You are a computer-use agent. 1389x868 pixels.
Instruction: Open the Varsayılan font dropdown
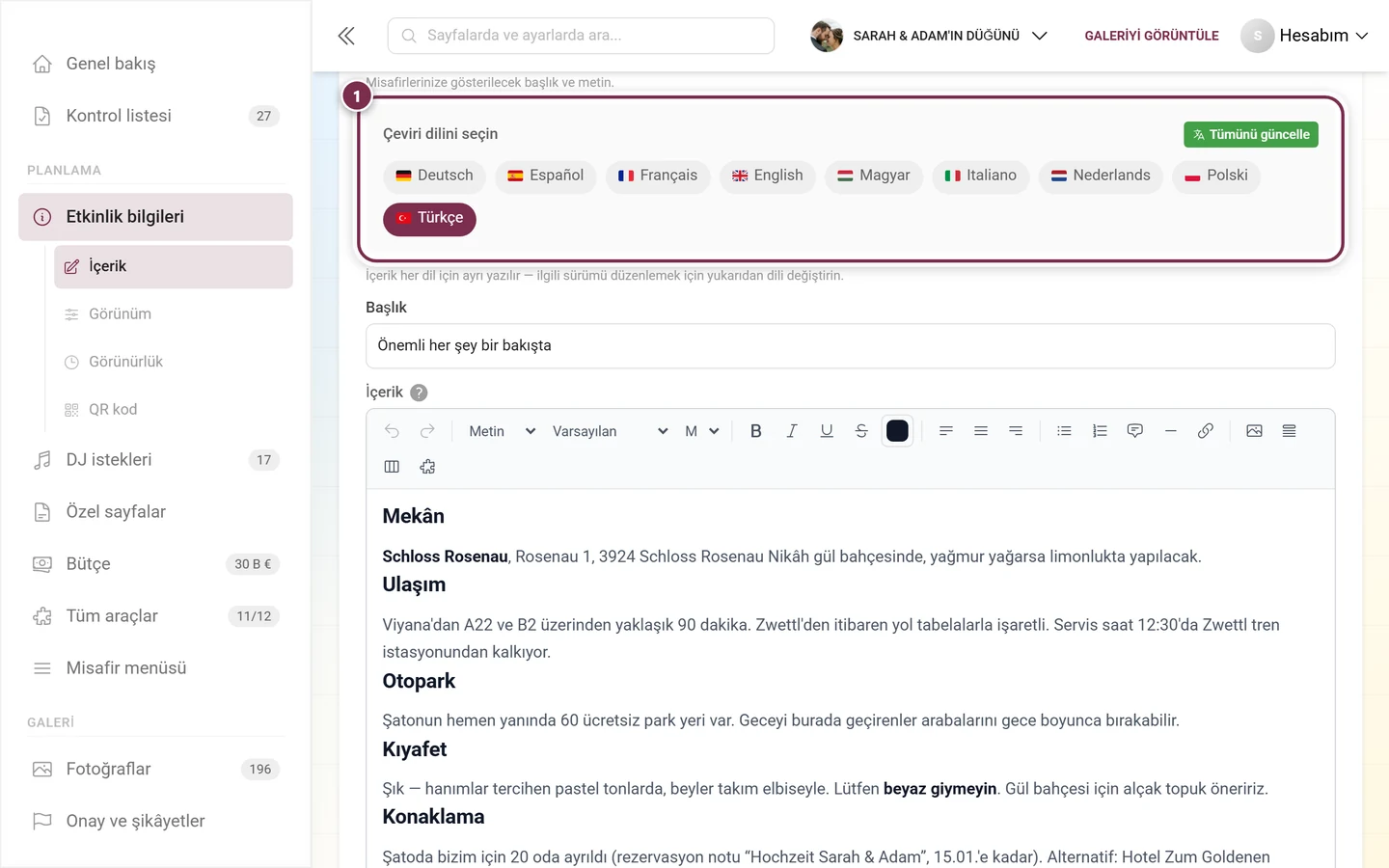(x=610, y=431)
